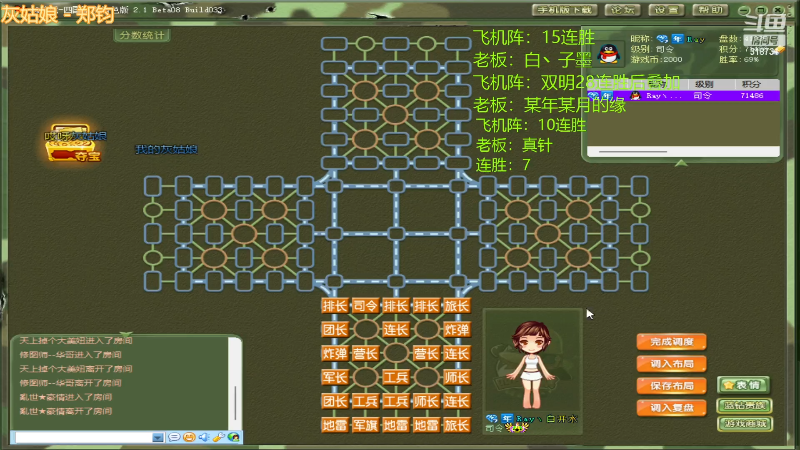The height and width of the screenshot is (450, 800).
Task: Select the 团长 piece left of 连长
Action: coord(335,330)
